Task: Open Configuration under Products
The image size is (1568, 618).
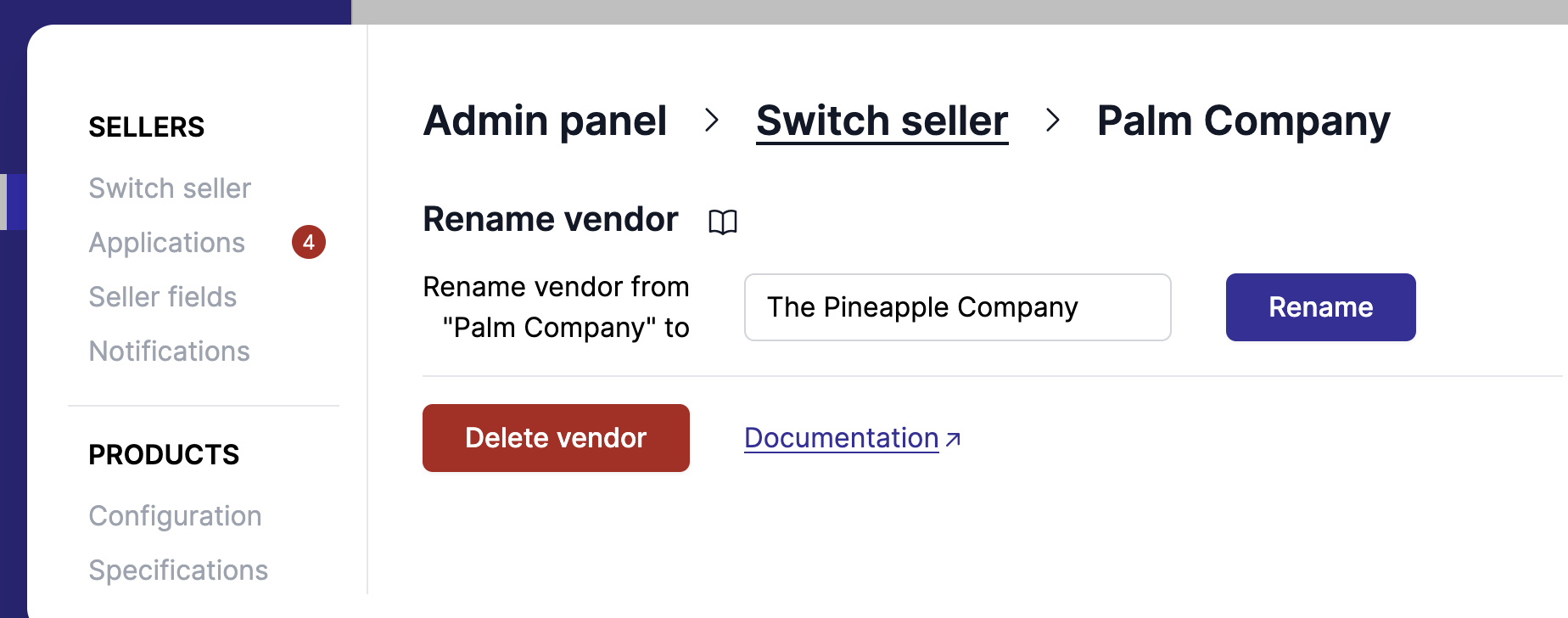Action: point(175,515)
